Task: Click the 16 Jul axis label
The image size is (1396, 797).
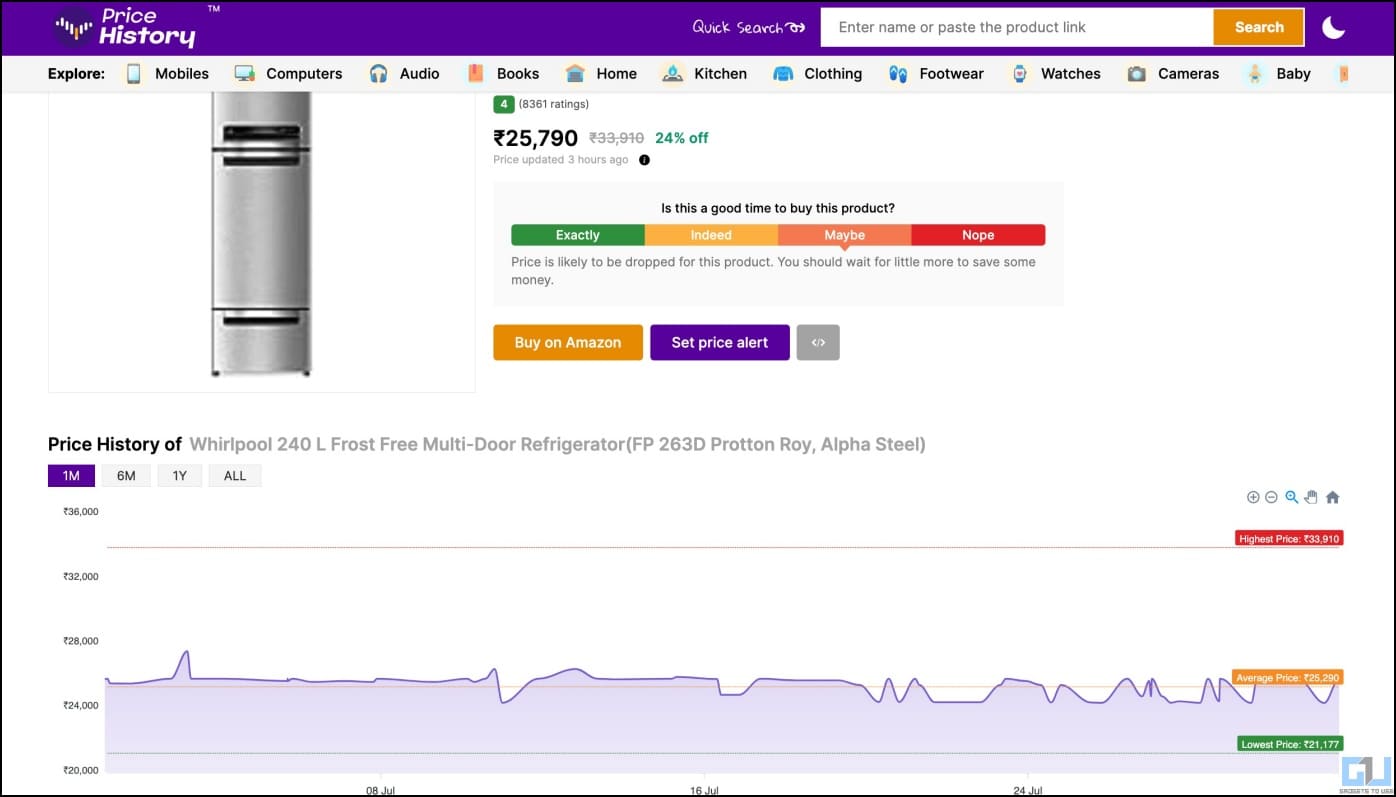Action: (x=704, y=790)
